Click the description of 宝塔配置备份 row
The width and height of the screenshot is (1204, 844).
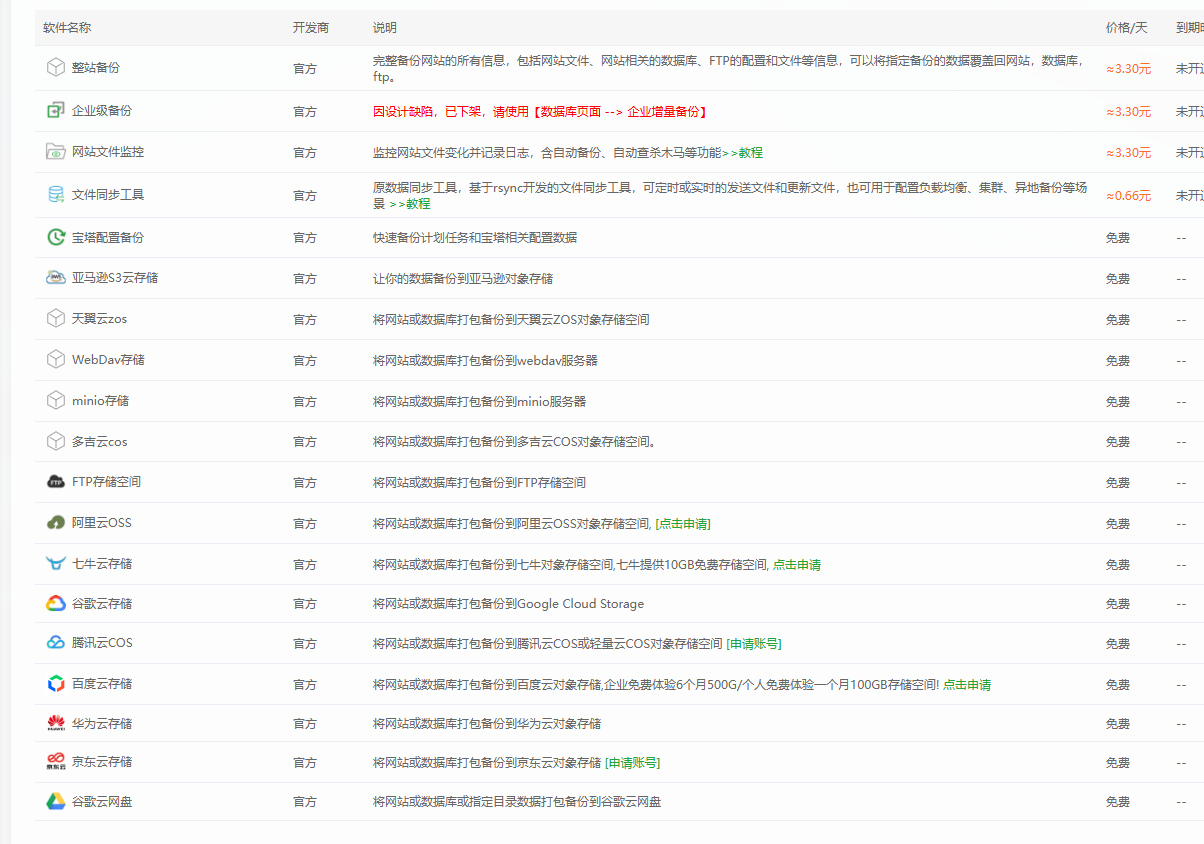tap(475, 238)
